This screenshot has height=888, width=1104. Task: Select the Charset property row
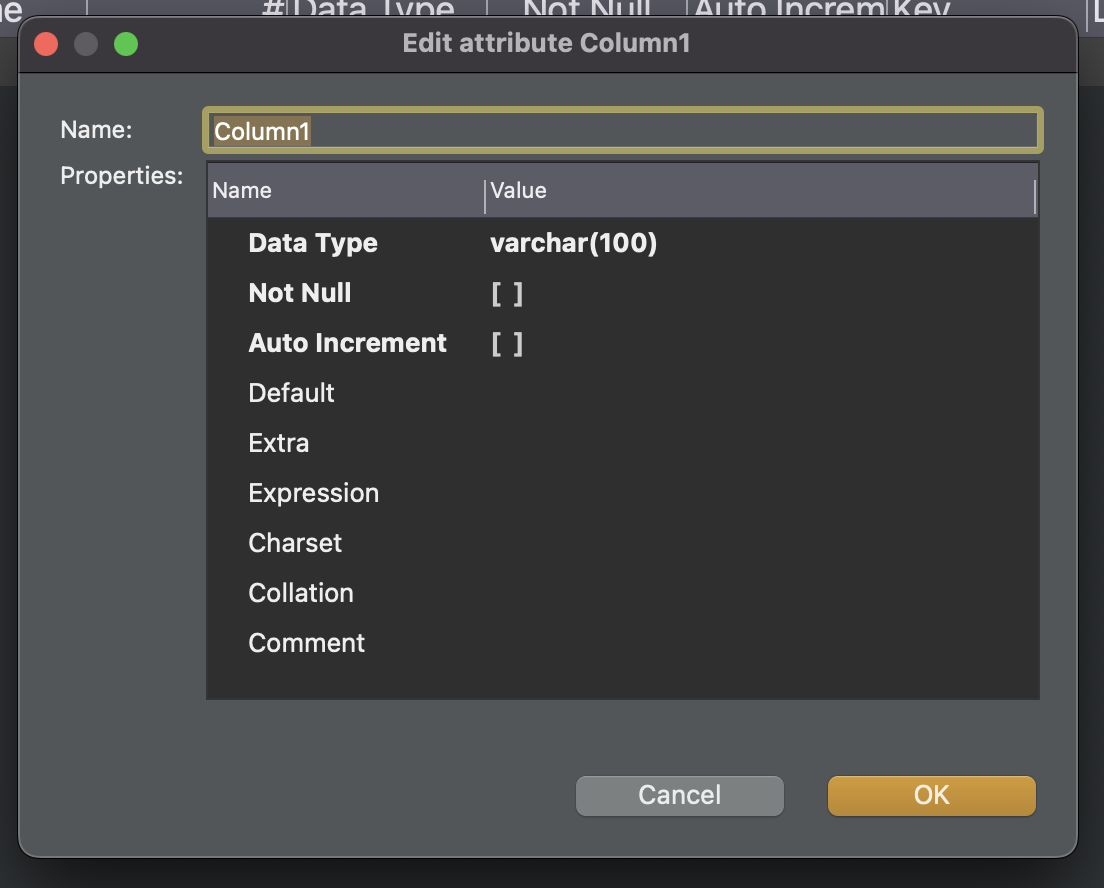pos(622,543)
